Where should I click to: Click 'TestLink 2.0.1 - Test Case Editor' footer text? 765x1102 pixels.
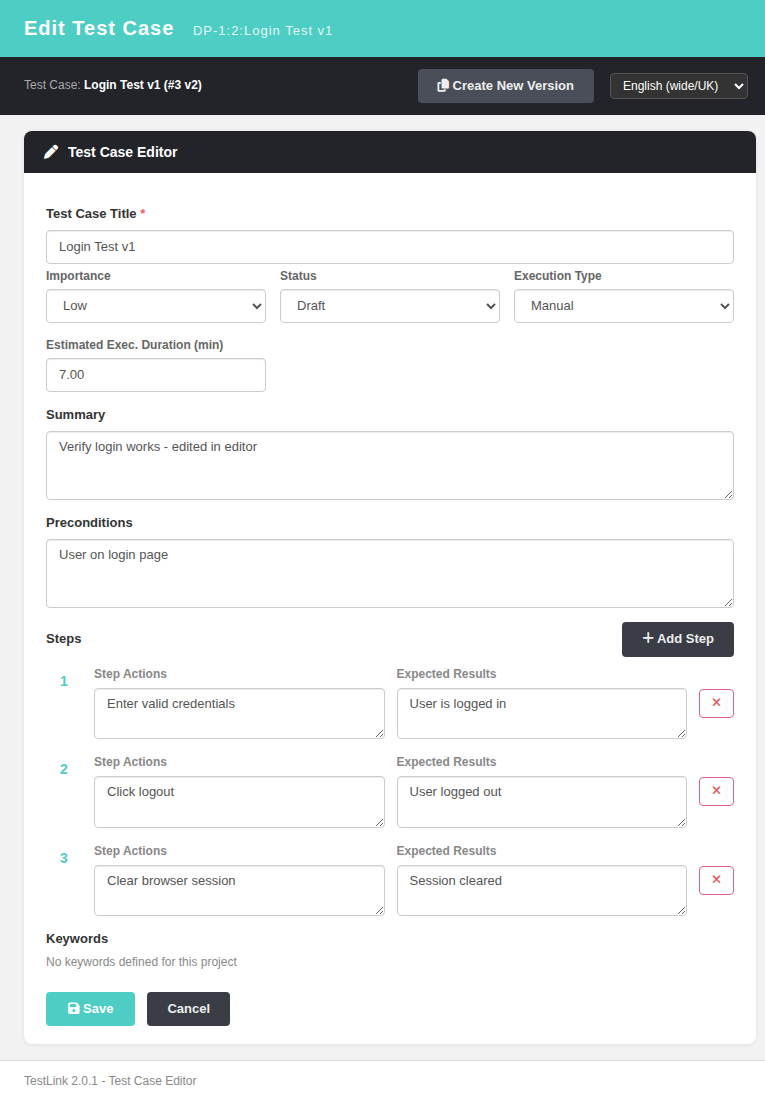click(110, 1081)
